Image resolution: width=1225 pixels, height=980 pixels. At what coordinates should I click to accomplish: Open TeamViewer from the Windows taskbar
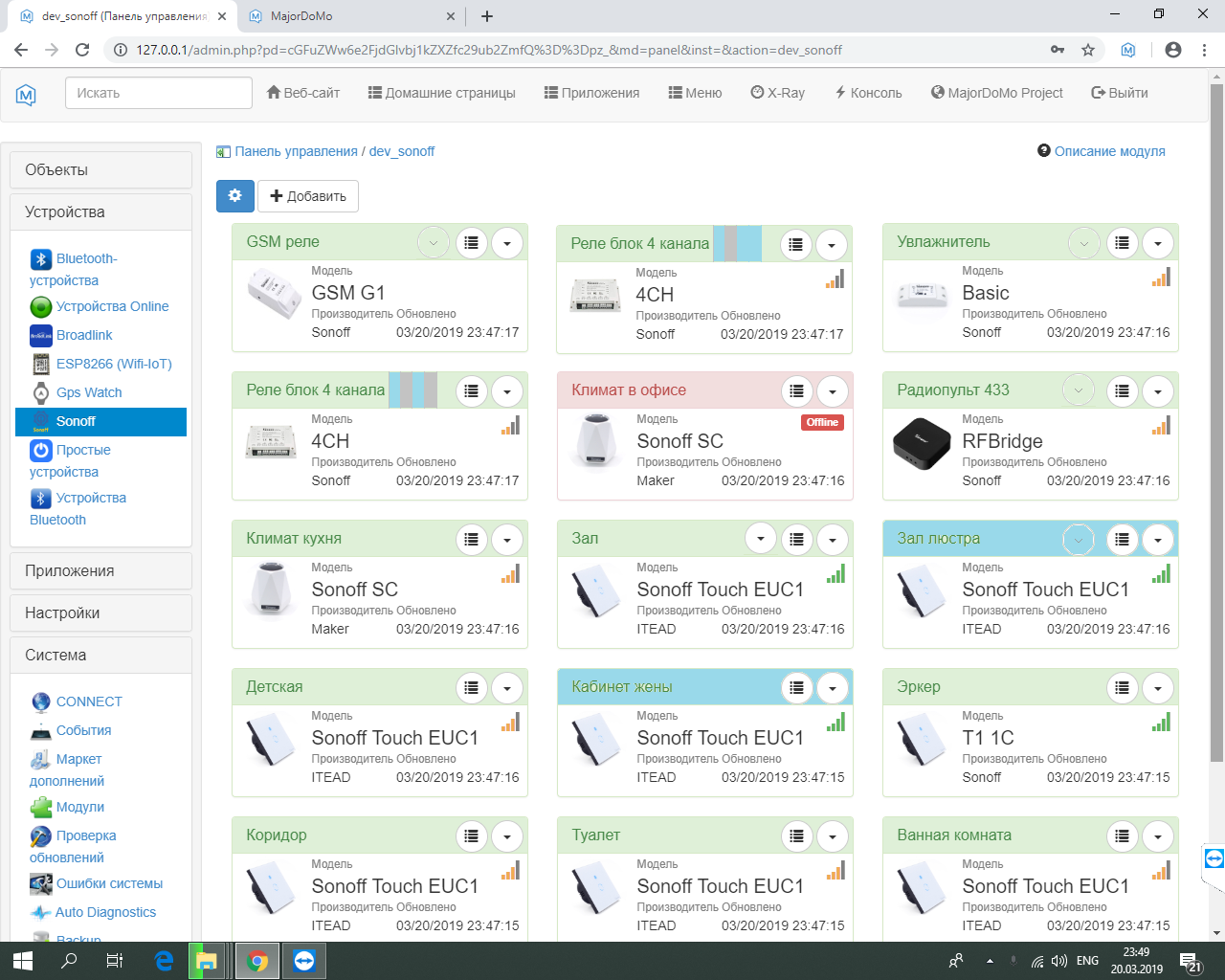coord(304,961)
